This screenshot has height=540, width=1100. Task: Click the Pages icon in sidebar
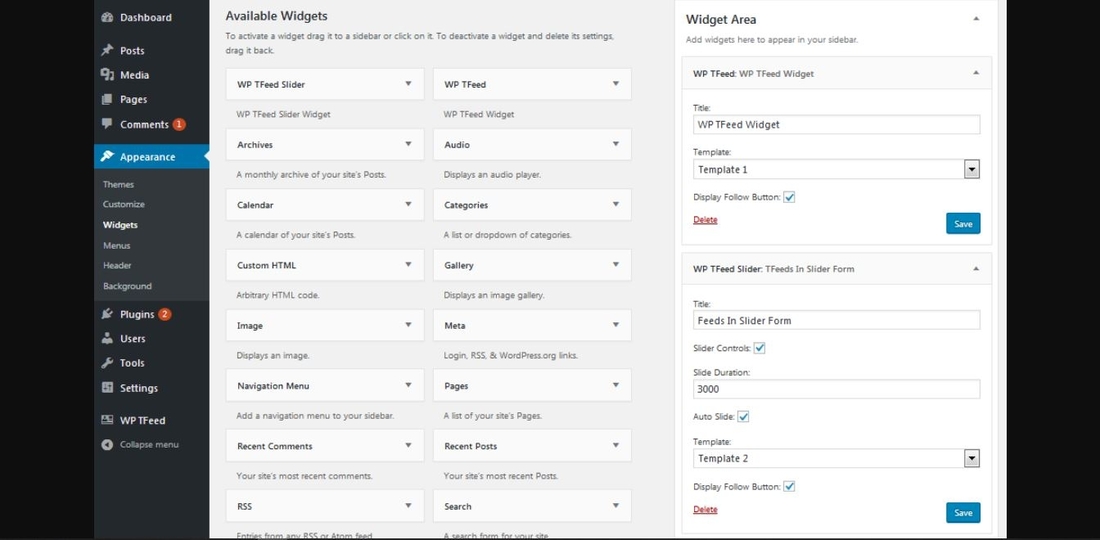coord(108,99)
